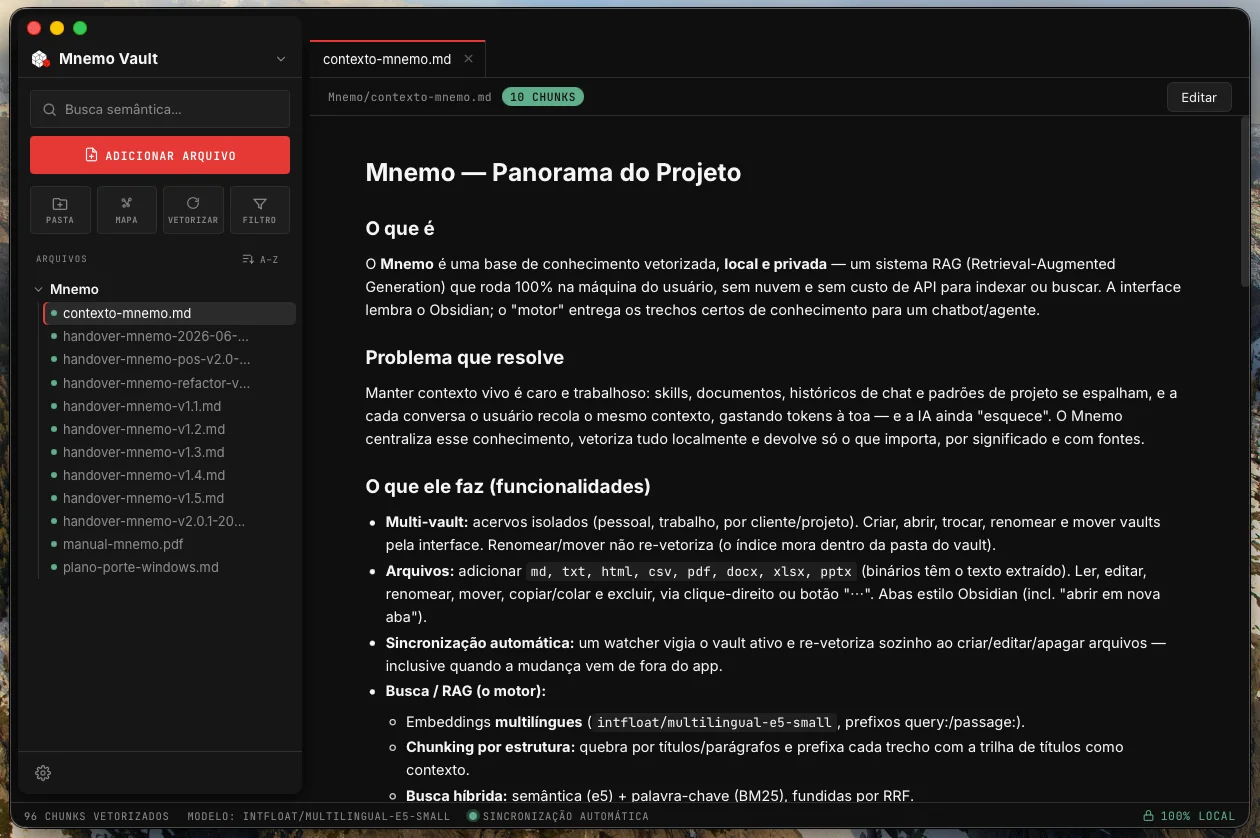The width and height of the screenshot is (1260, 838).
Task: Click the 96 CHUNKS VETORIZADOS status
Action: point(97,816)
